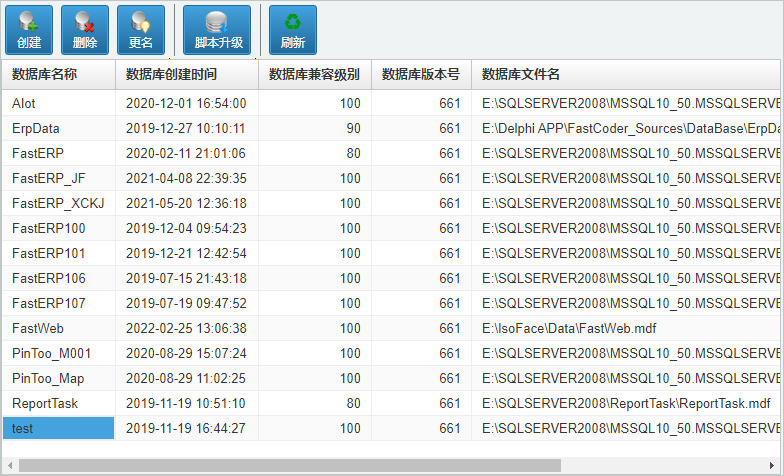784x476 pixels.
Task: Click creation time 2019-07-15 21:43:18
Action: point(186,278)
